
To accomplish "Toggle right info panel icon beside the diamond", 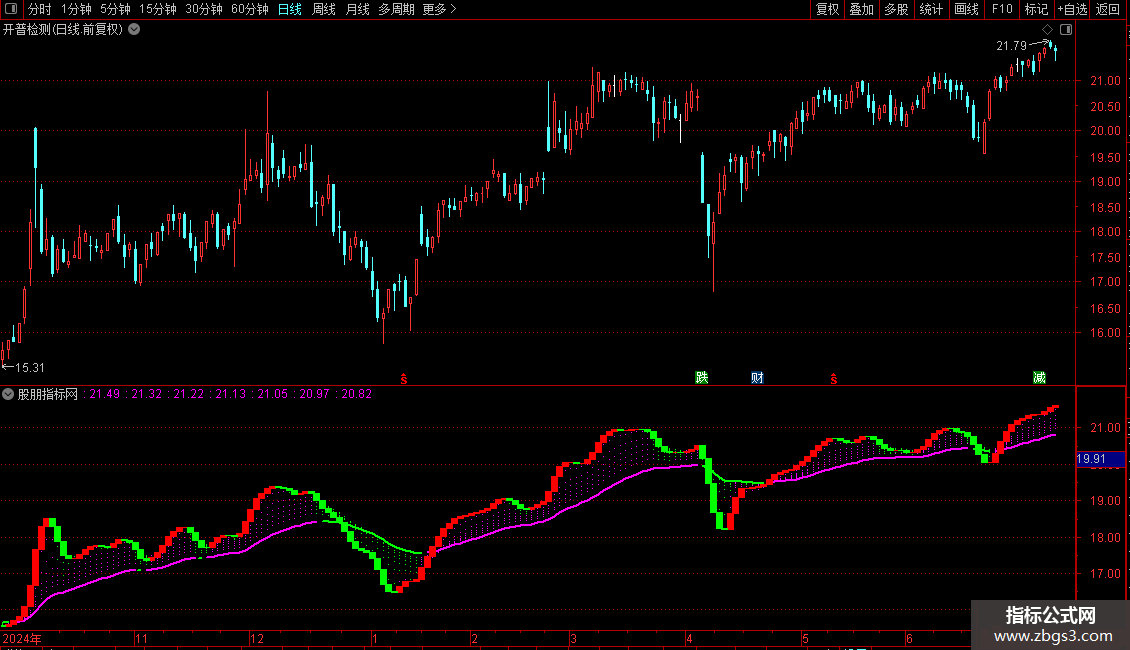I will [x=1066, y=30].
